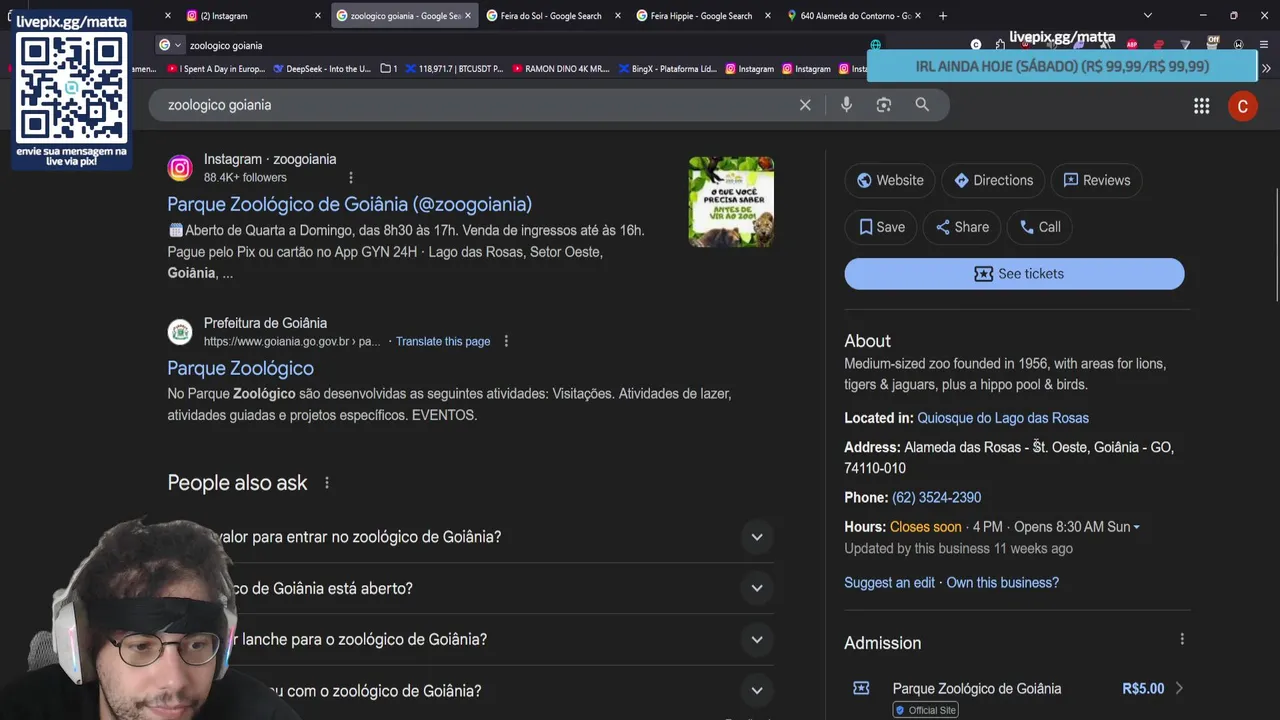Viewport: 1280px width, 720px height.
Task: Click the Official Site badge
Action: (925, 710)
